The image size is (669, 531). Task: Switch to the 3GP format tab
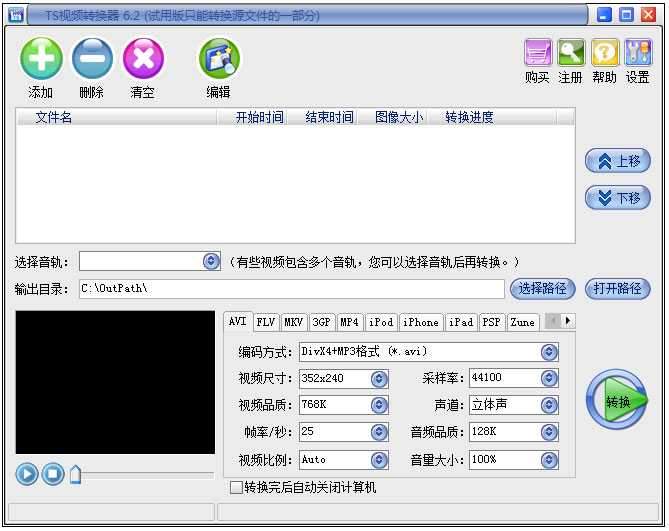click(321, 322)
